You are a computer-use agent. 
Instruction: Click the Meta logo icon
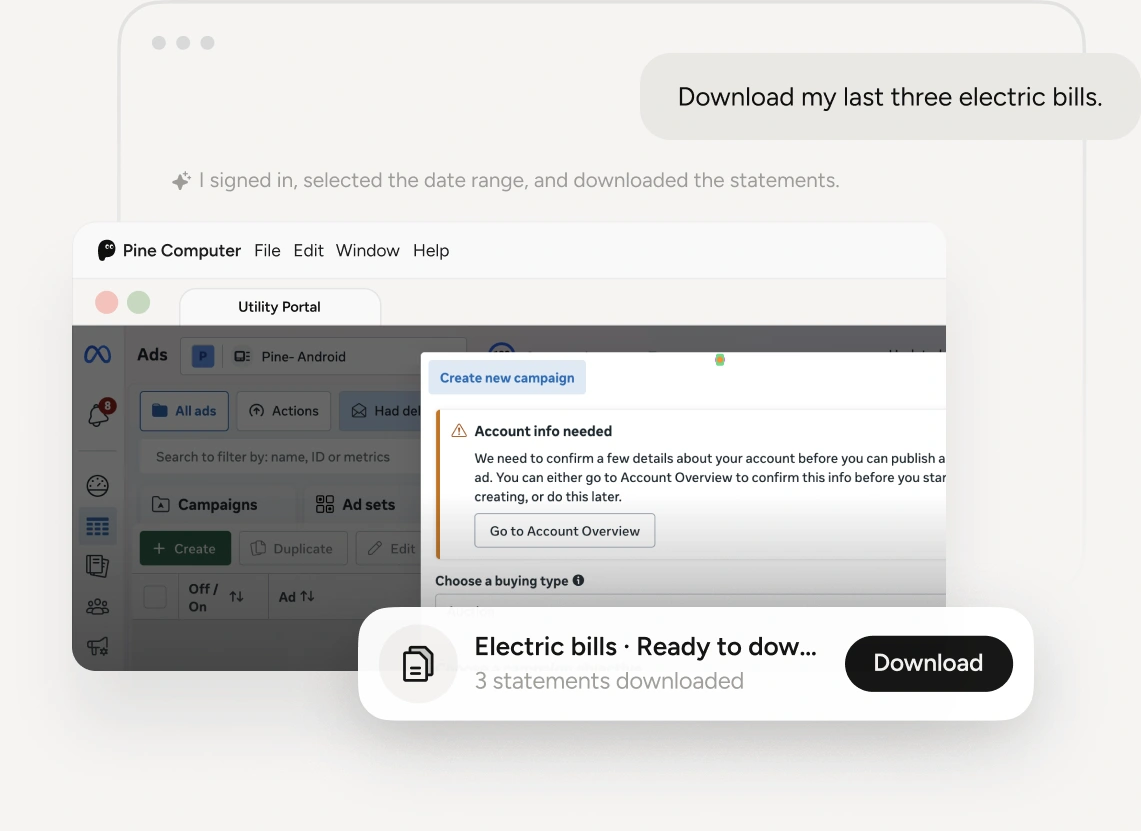click(x=98, y=354)
